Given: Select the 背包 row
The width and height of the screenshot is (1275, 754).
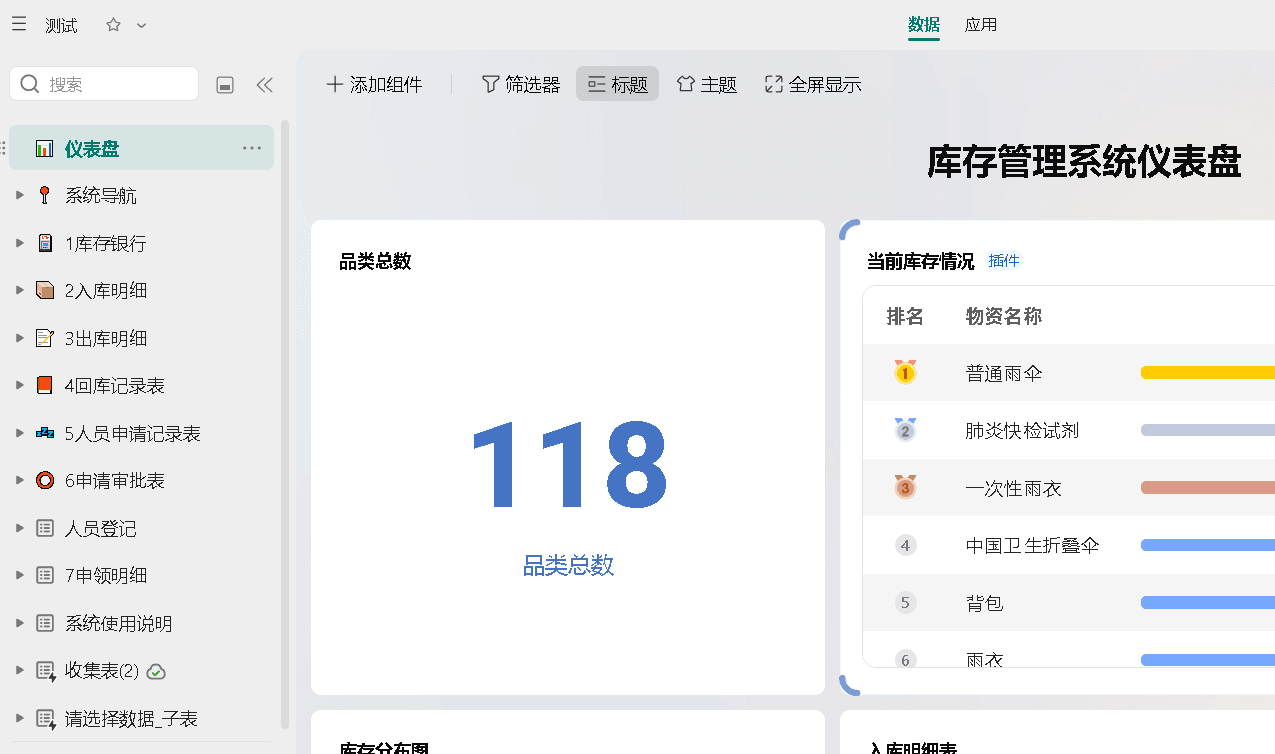Looking at the screenshot, I should coord(1069,603).
